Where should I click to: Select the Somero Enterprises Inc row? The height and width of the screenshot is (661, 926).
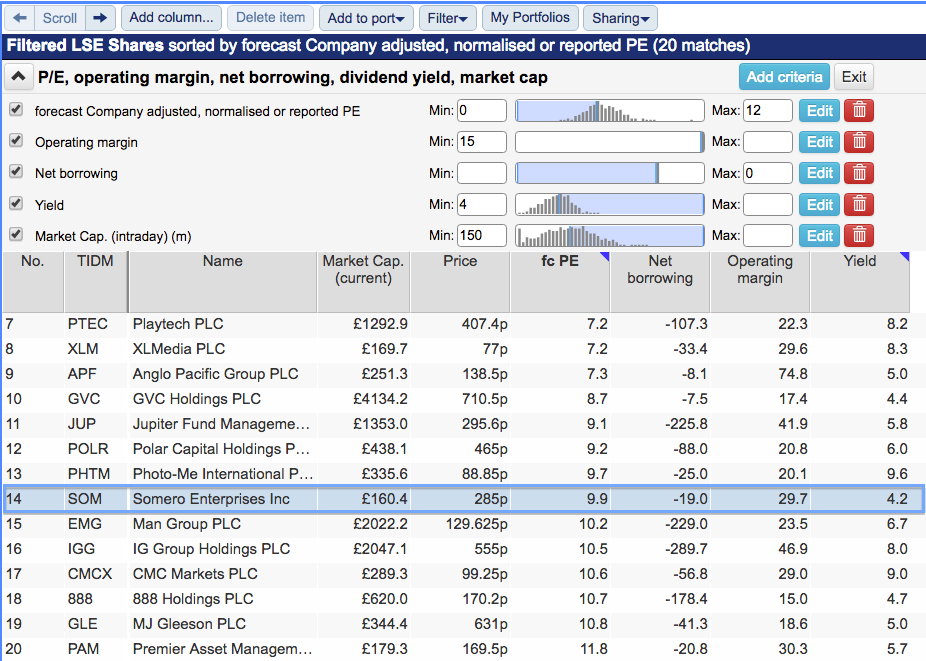pyautogui.click(x=463, y=499)
